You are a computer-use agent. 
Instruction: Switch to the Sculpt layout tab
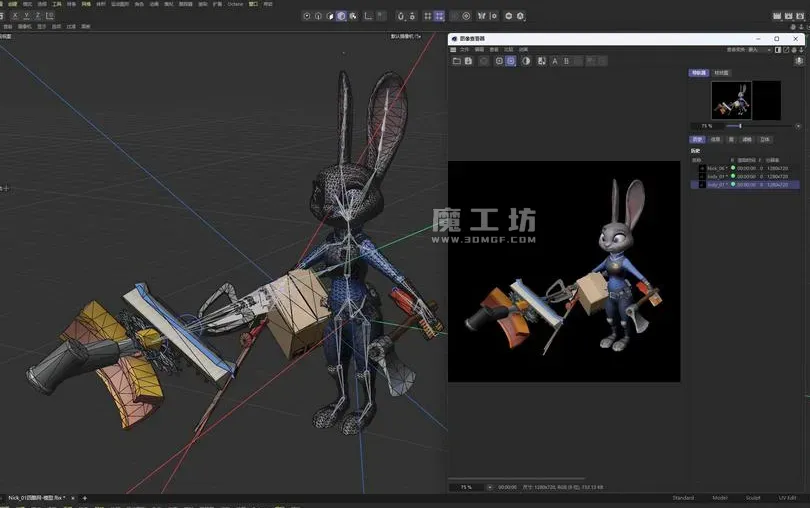pyautogui.click(x=753, y=497)
